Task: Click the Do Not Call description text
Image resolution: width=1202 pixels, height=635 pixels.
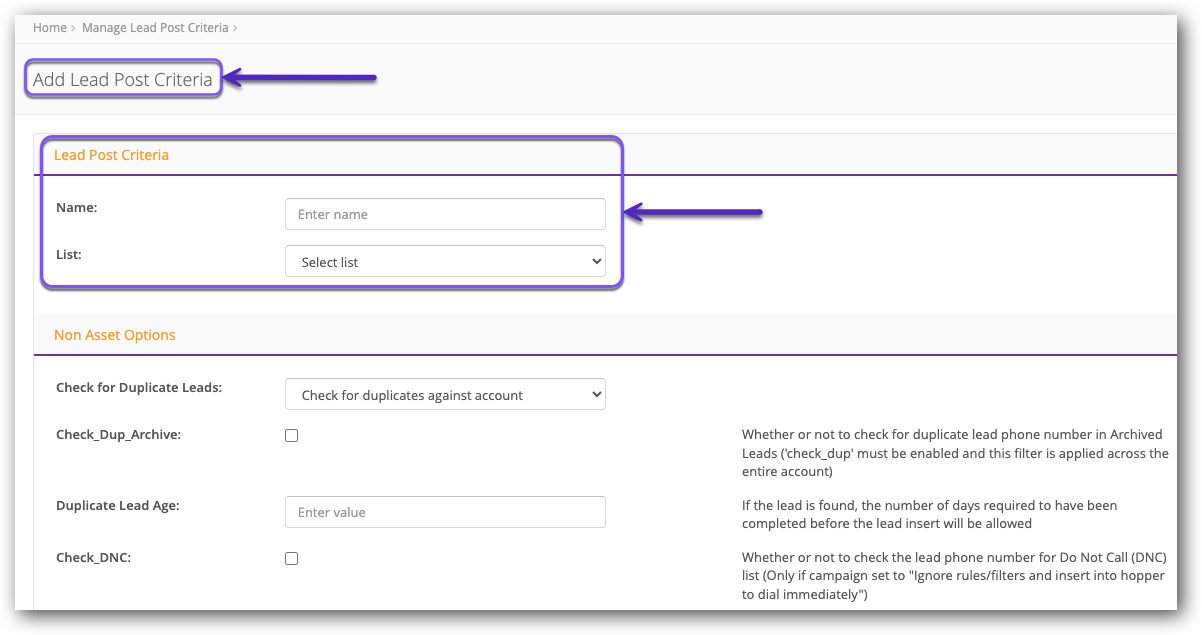Action: click(954, 575)
